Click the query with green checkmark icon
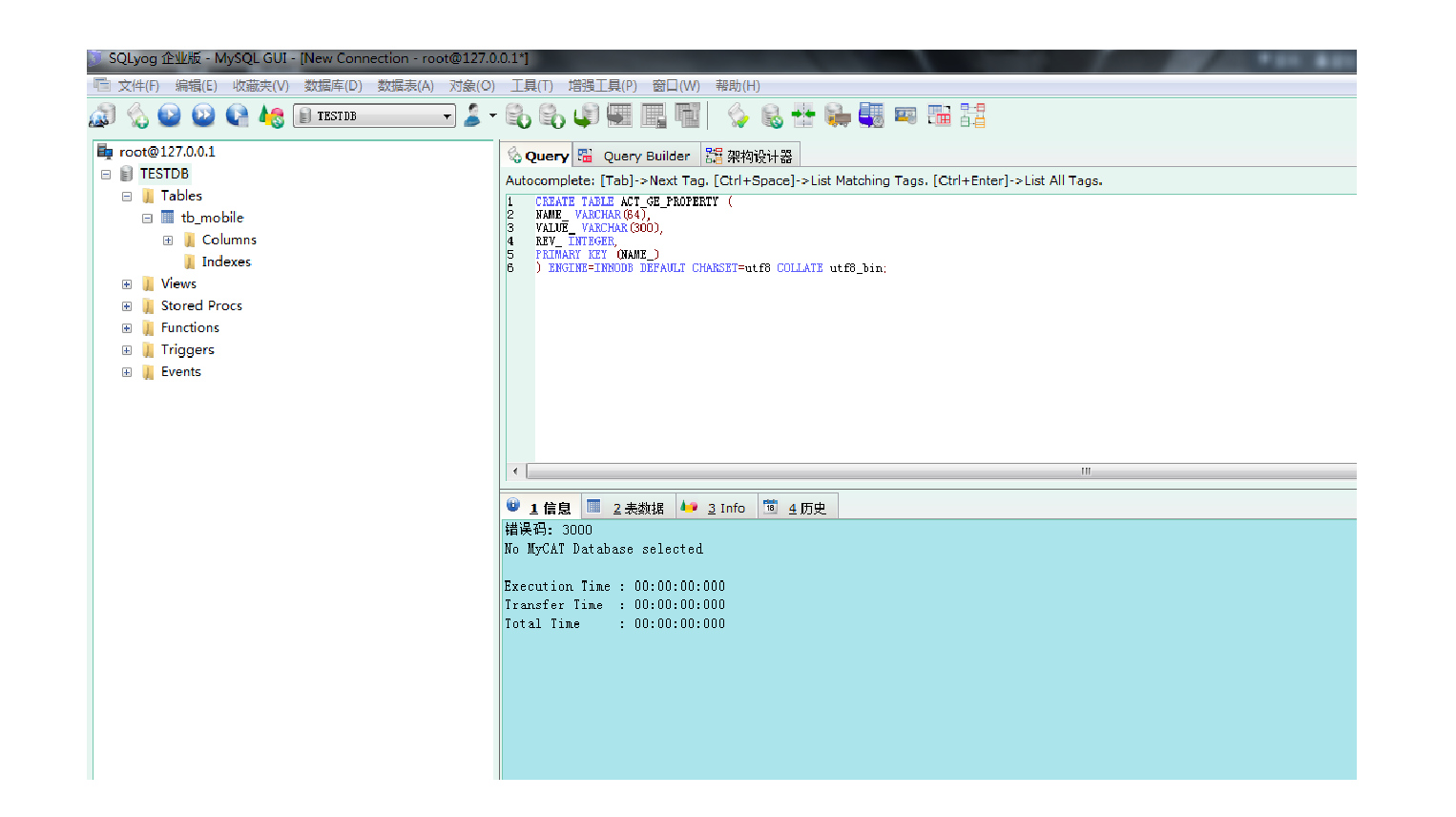The image size is (1456, 817). coord(738,115)
